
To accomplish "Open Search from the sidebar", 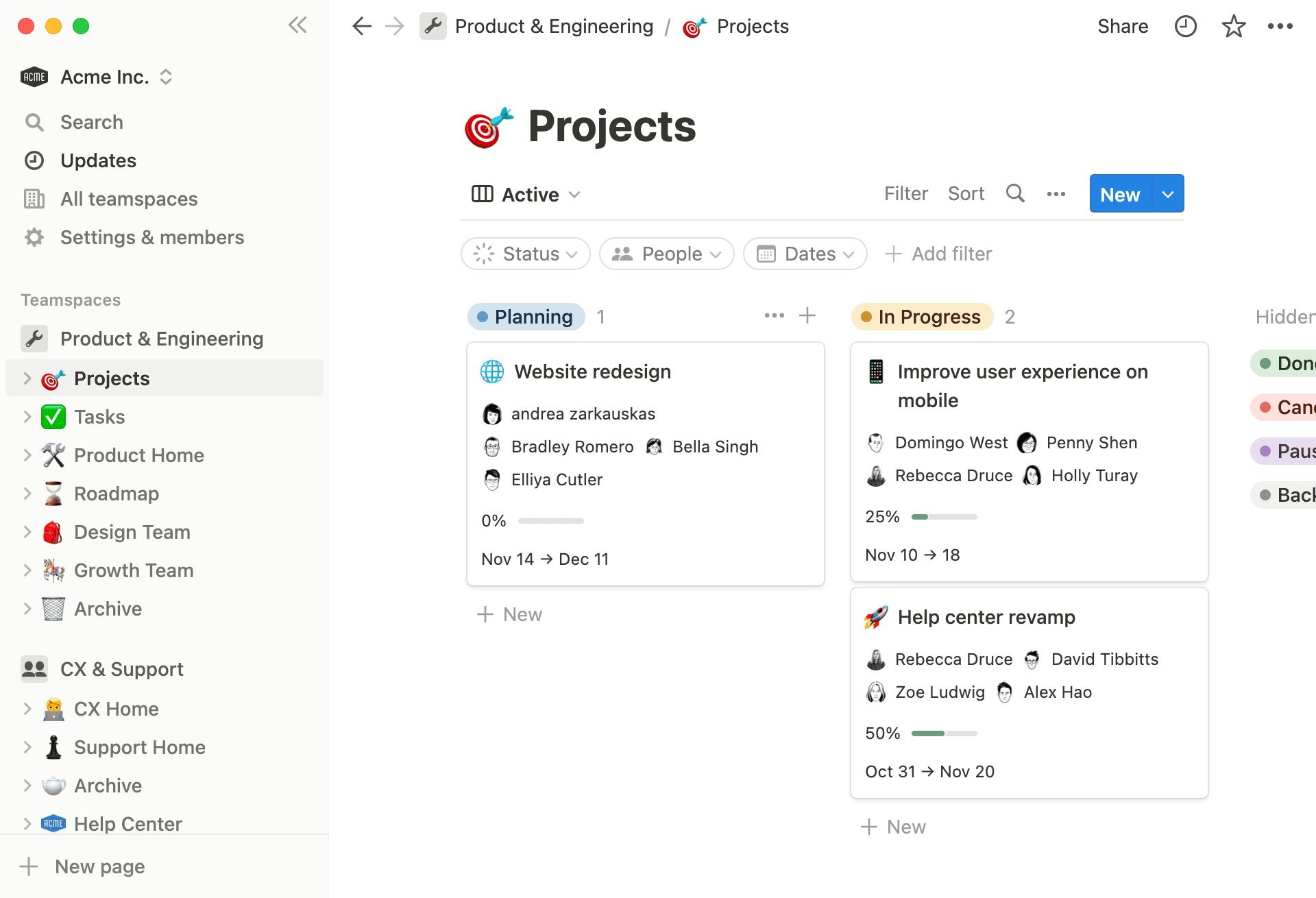I will point(92,121).
